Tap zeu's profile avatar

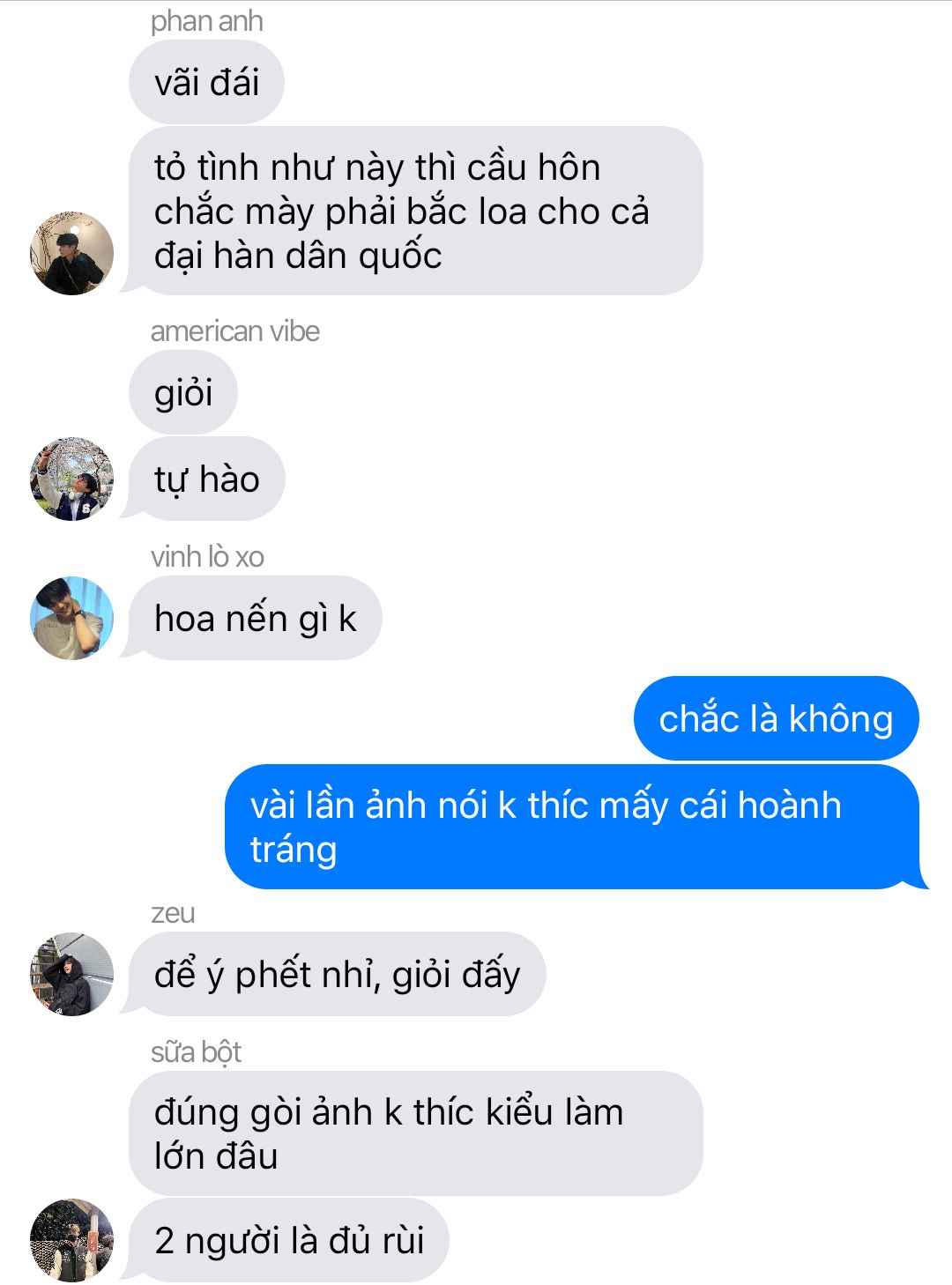tap(72, 974)
